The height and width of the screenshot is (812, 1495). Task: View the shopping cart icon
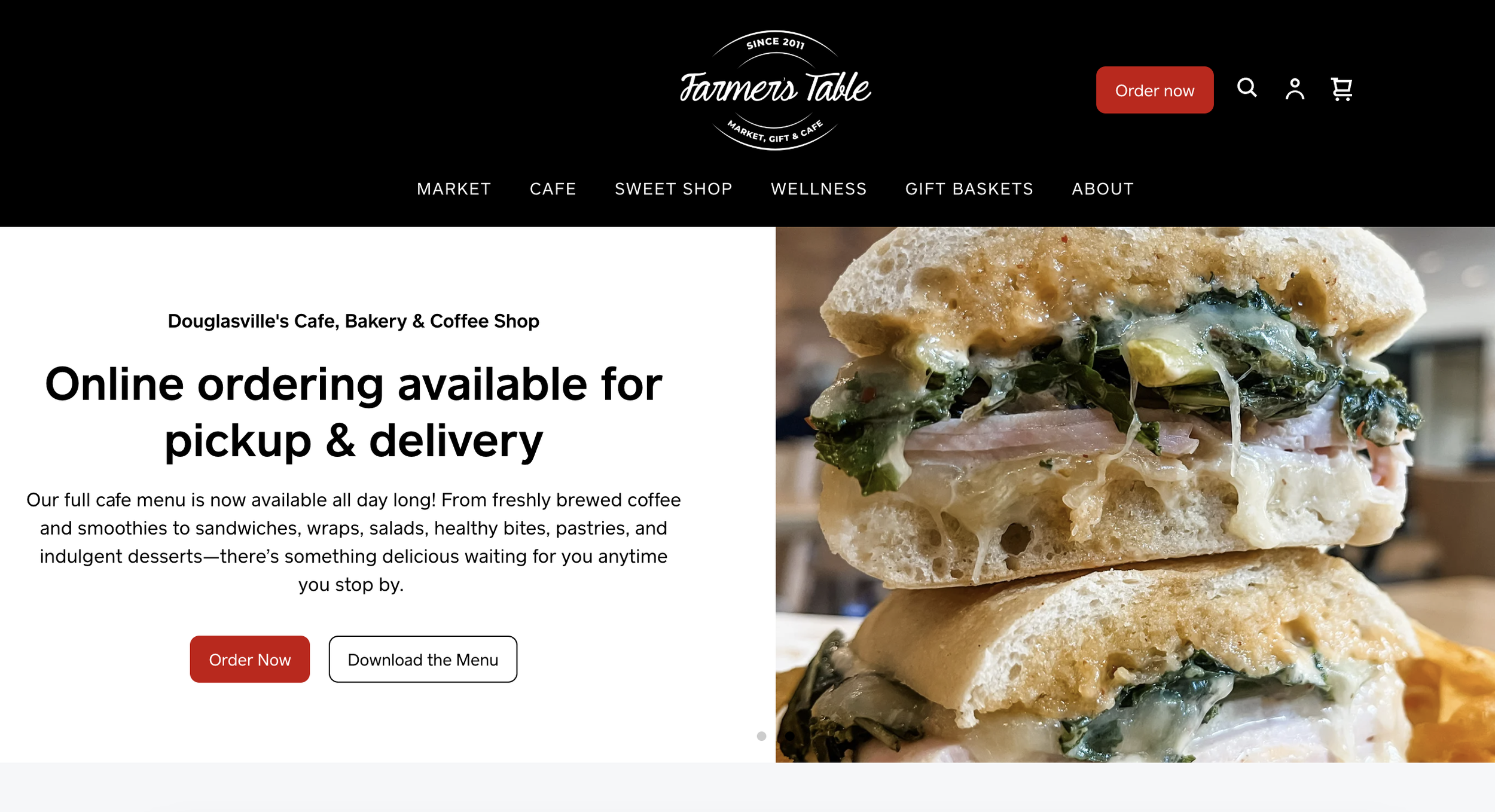pos(1342,89)
